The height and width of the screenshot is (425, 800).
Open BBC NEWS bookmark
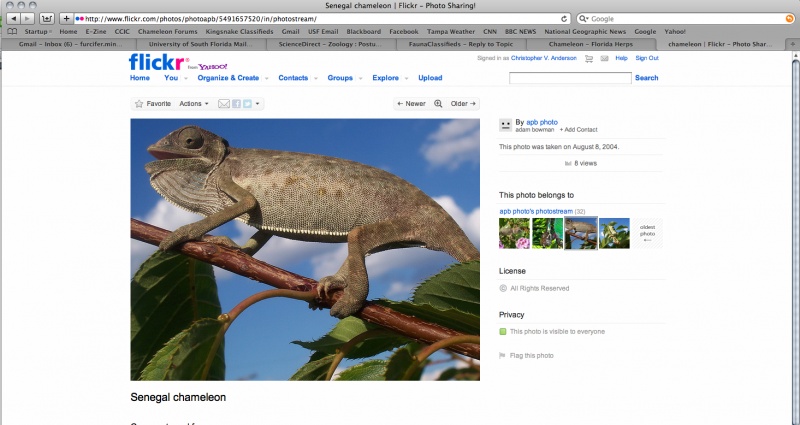click(x=520, y=32)
